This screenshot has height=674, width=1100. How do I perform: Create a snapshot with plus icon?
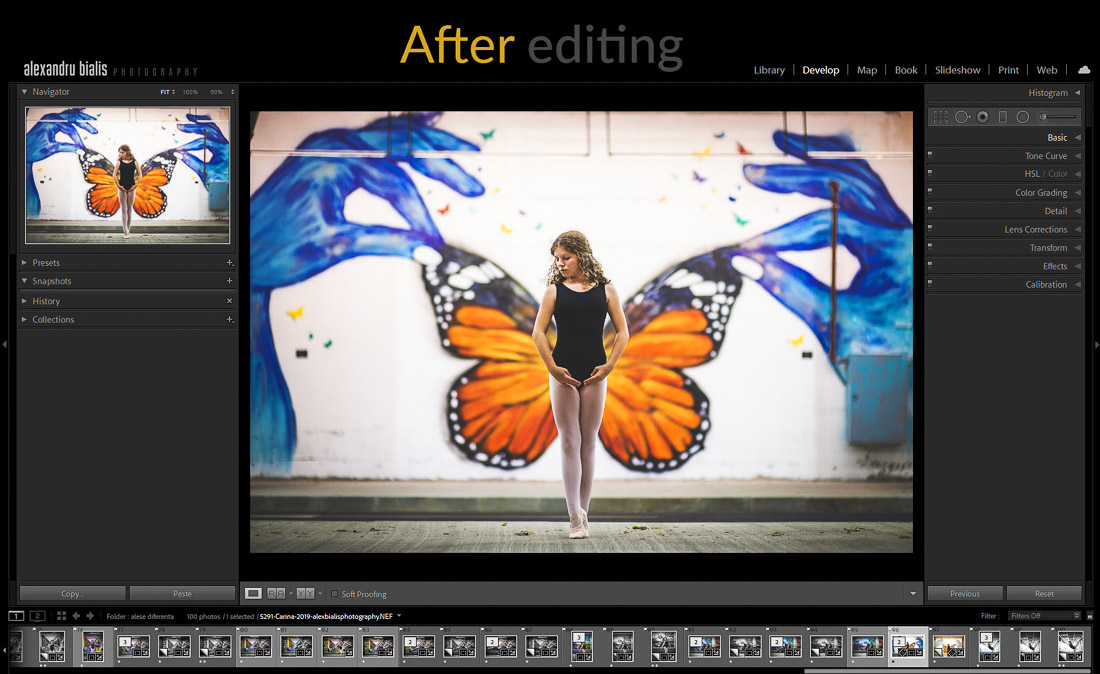229,281
